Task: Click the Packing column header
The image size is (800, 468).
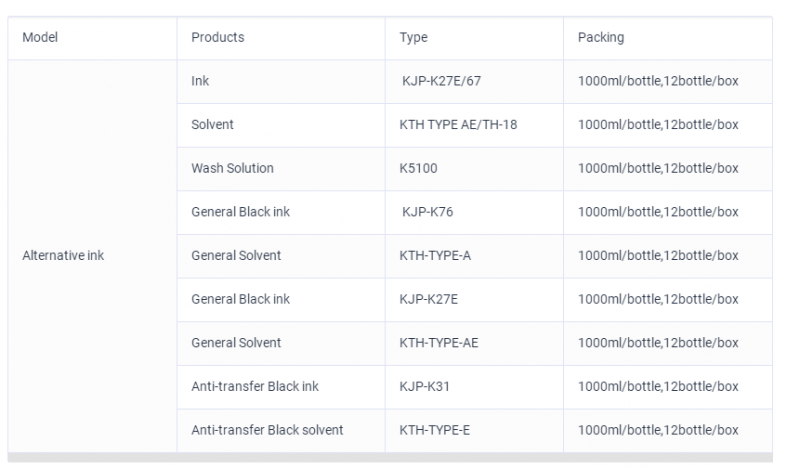Action: [x=668, y=38]
